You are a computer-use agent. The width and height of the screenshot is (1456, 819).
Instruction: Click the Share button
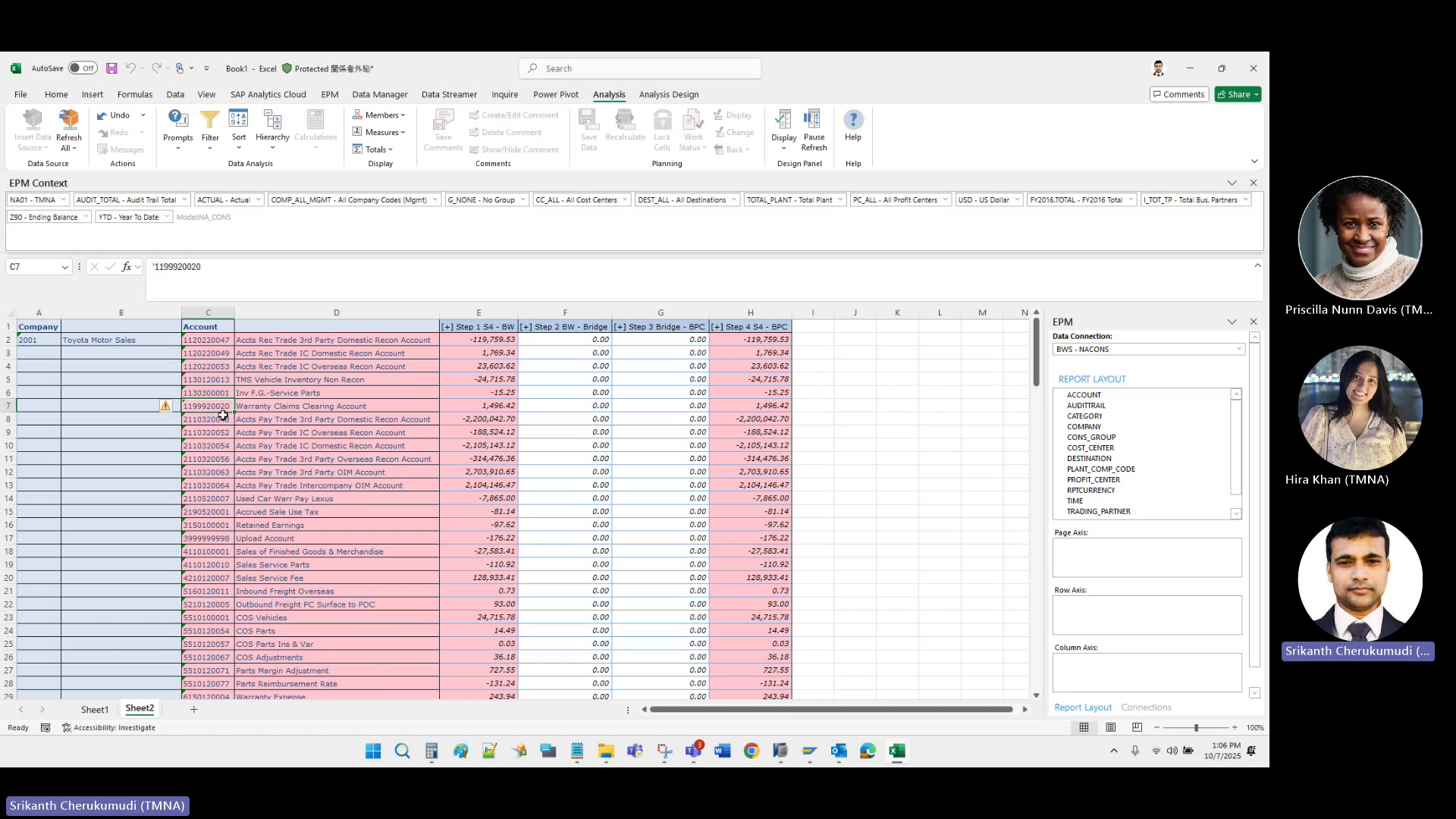pyautogui.click(x=1237, y=94)
